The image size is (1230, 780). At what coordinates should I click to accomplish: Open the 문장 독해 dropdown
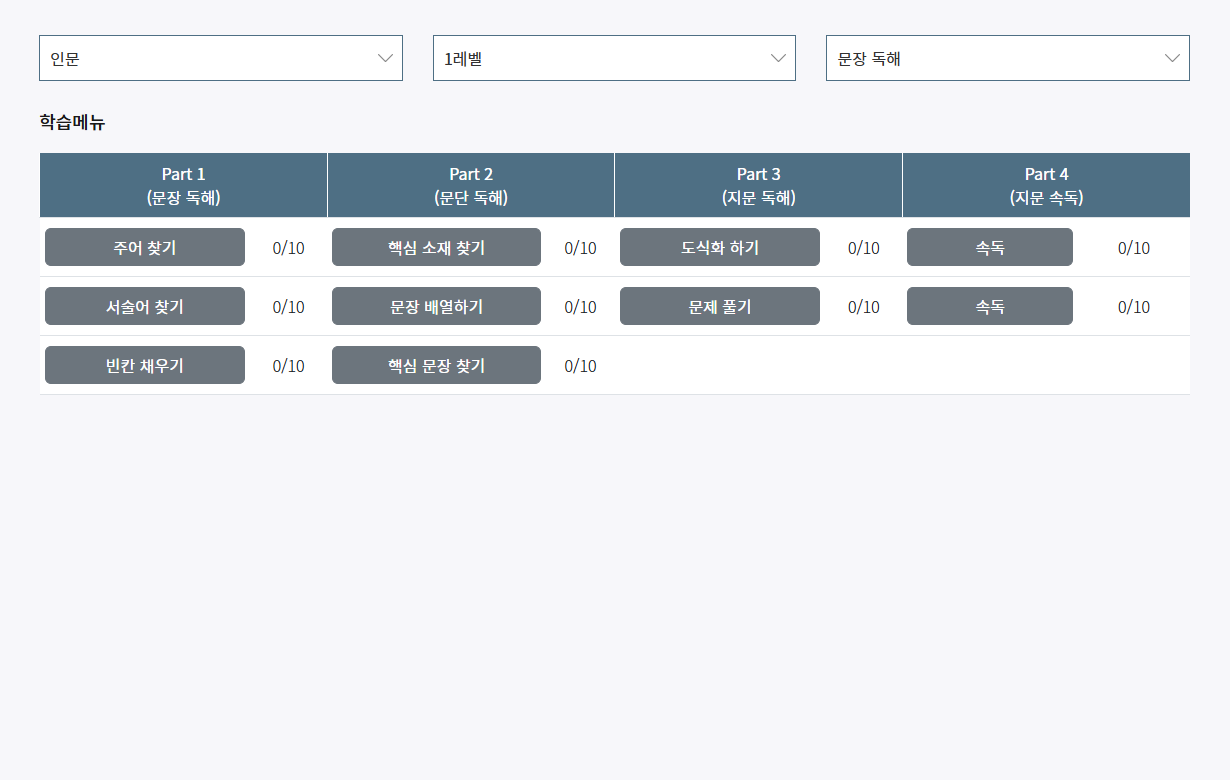click(1007, 57)
